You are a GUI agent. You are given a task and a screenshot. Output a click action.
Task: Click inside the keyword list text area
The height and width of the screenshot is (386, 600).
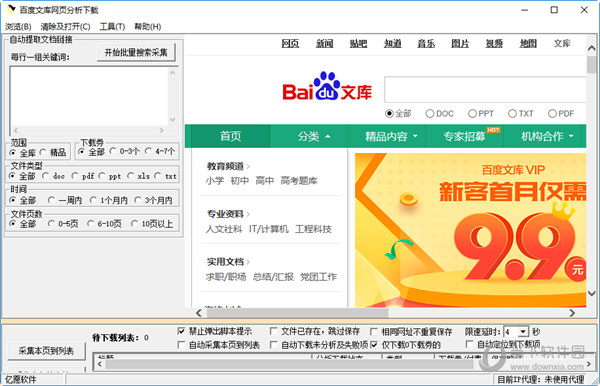89,96
